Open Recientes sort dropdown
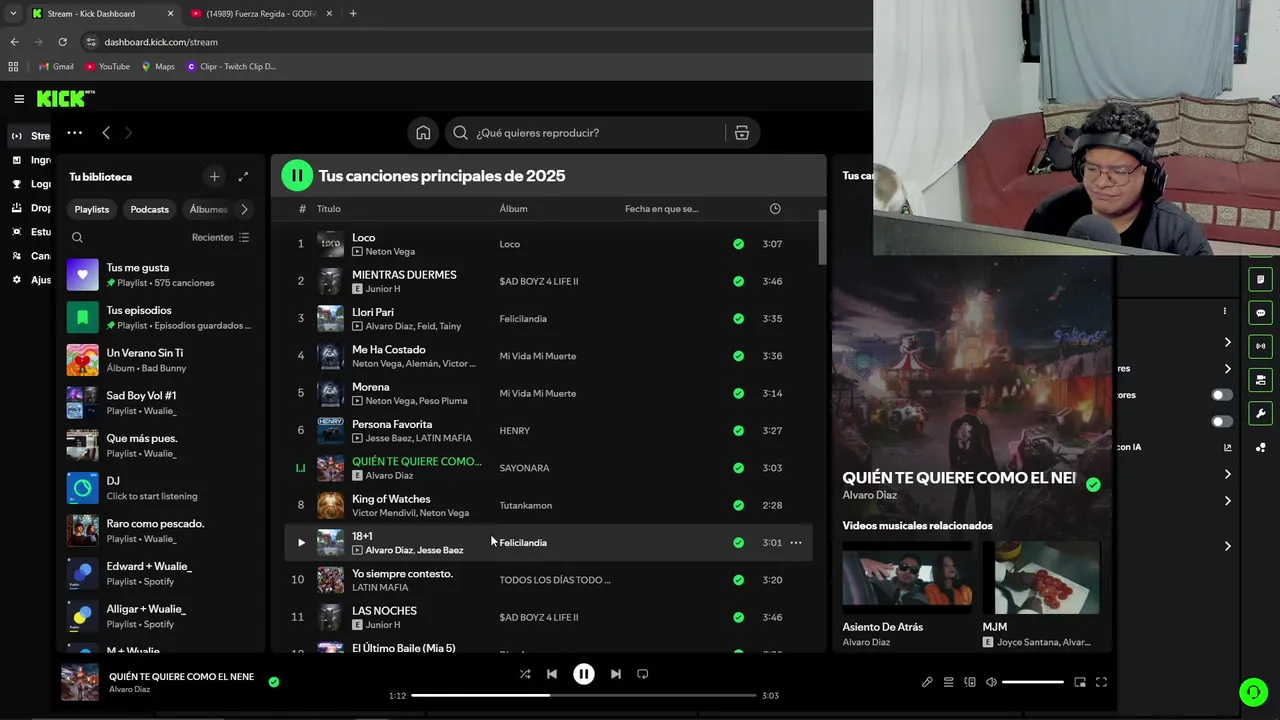 (x=220, y=238)
